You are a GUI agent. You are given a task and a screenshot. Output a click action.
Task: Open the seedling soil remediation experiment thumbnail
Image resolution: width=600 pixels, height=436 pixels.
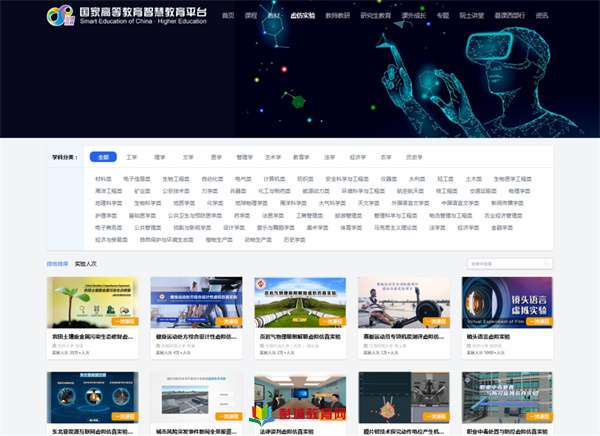point(93,302)
